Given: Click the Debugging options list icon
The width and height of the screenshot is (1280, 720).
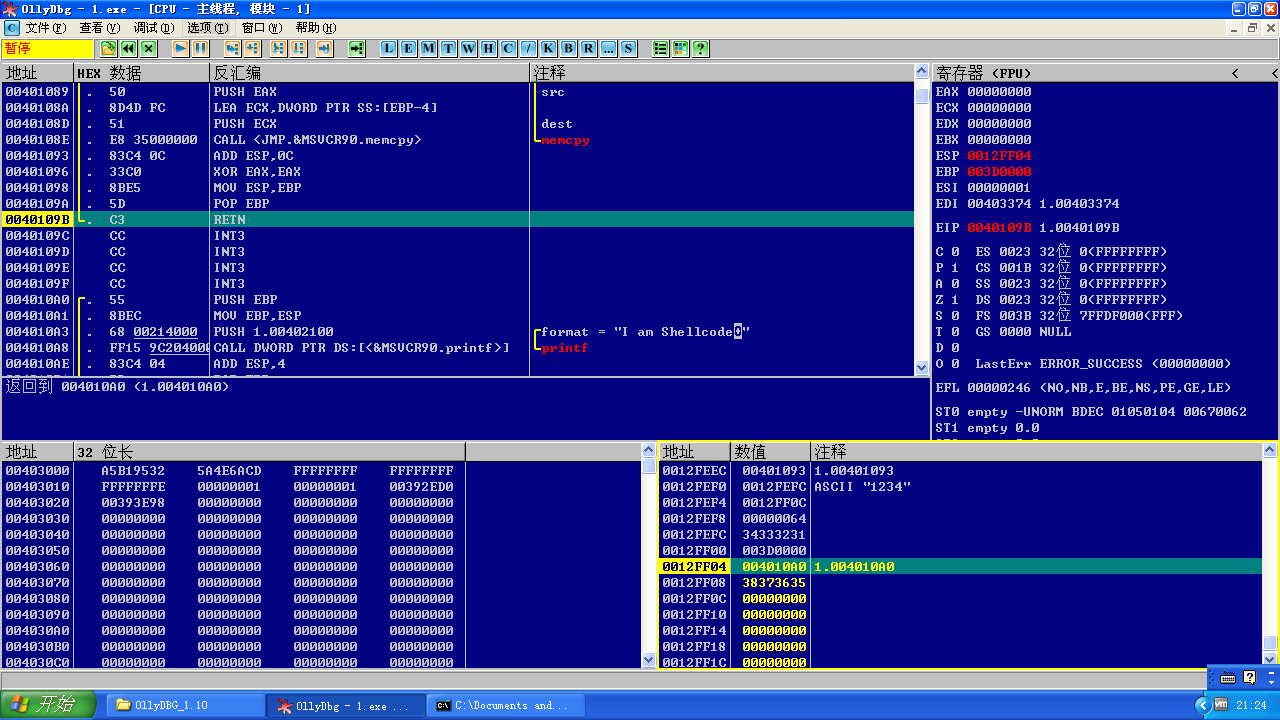Looking at the screenshot, I should coord(661,48).
